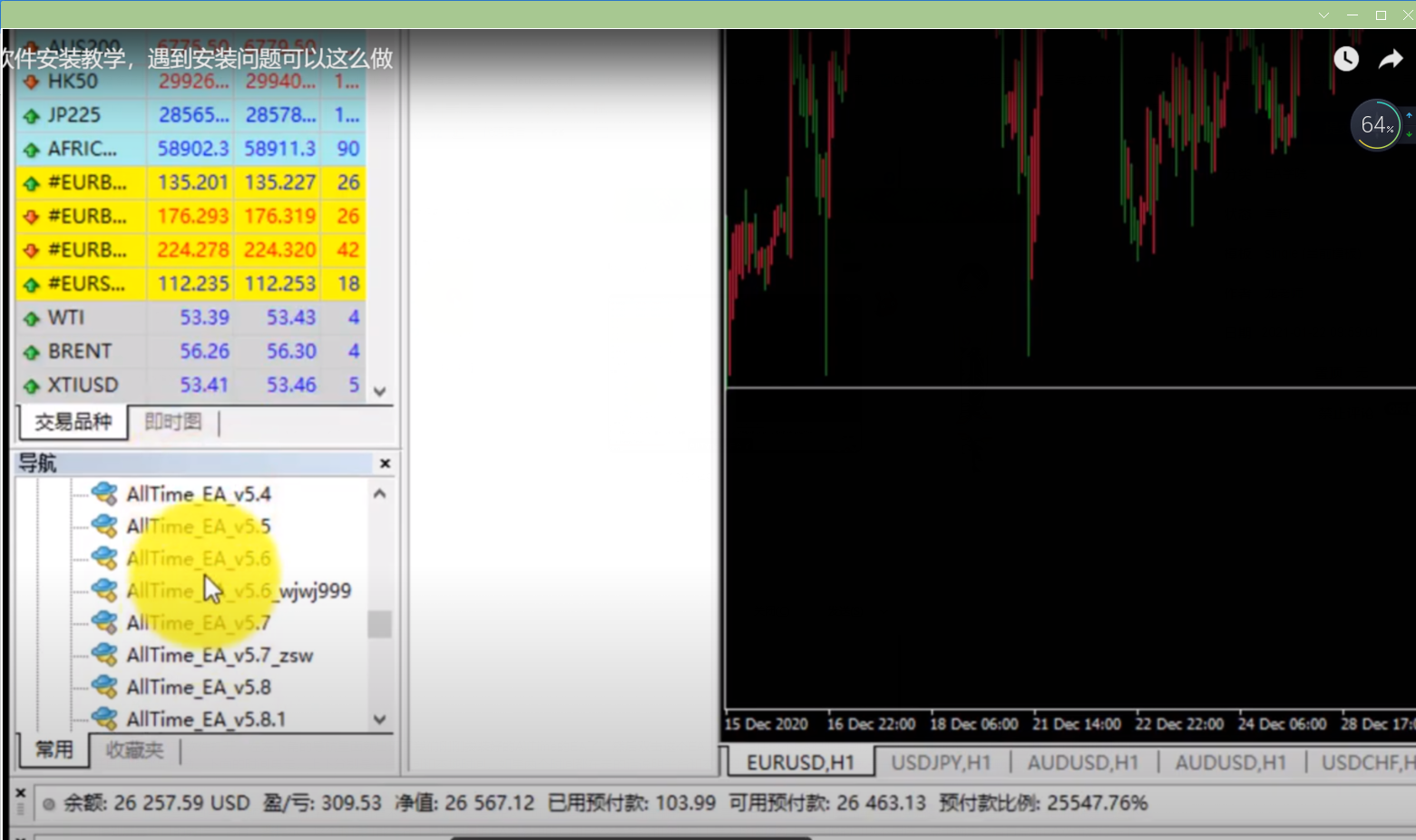Select the 收藏夹 tab in Navigator
Viewport: 1416px width, 840px height.
tap(134, 750)
